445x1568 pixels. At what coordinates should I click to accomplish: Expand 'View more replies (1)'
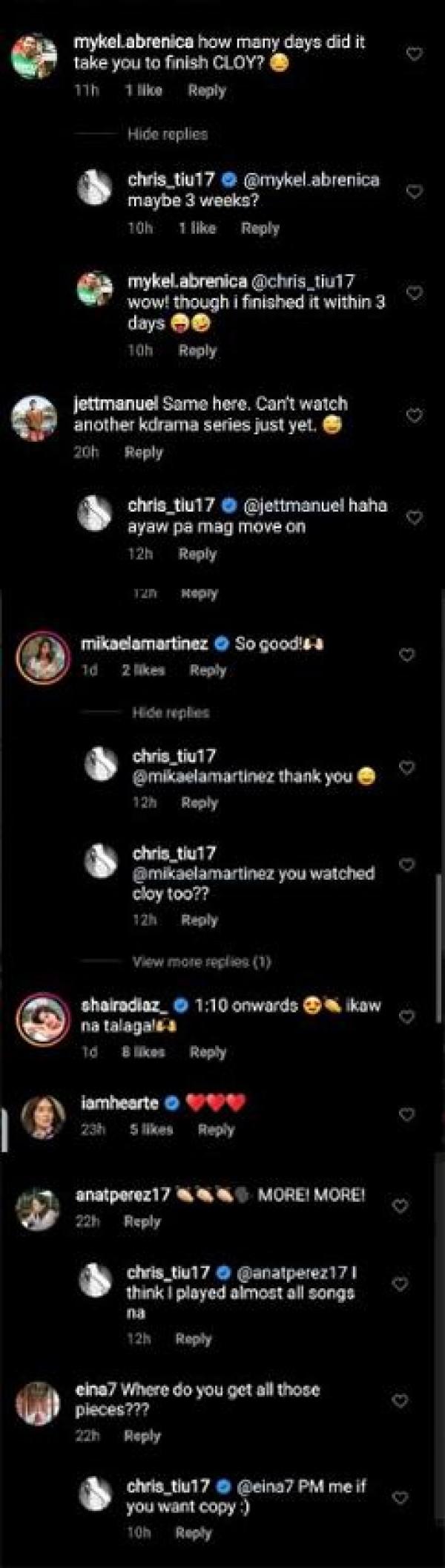[x=202, y=961]
